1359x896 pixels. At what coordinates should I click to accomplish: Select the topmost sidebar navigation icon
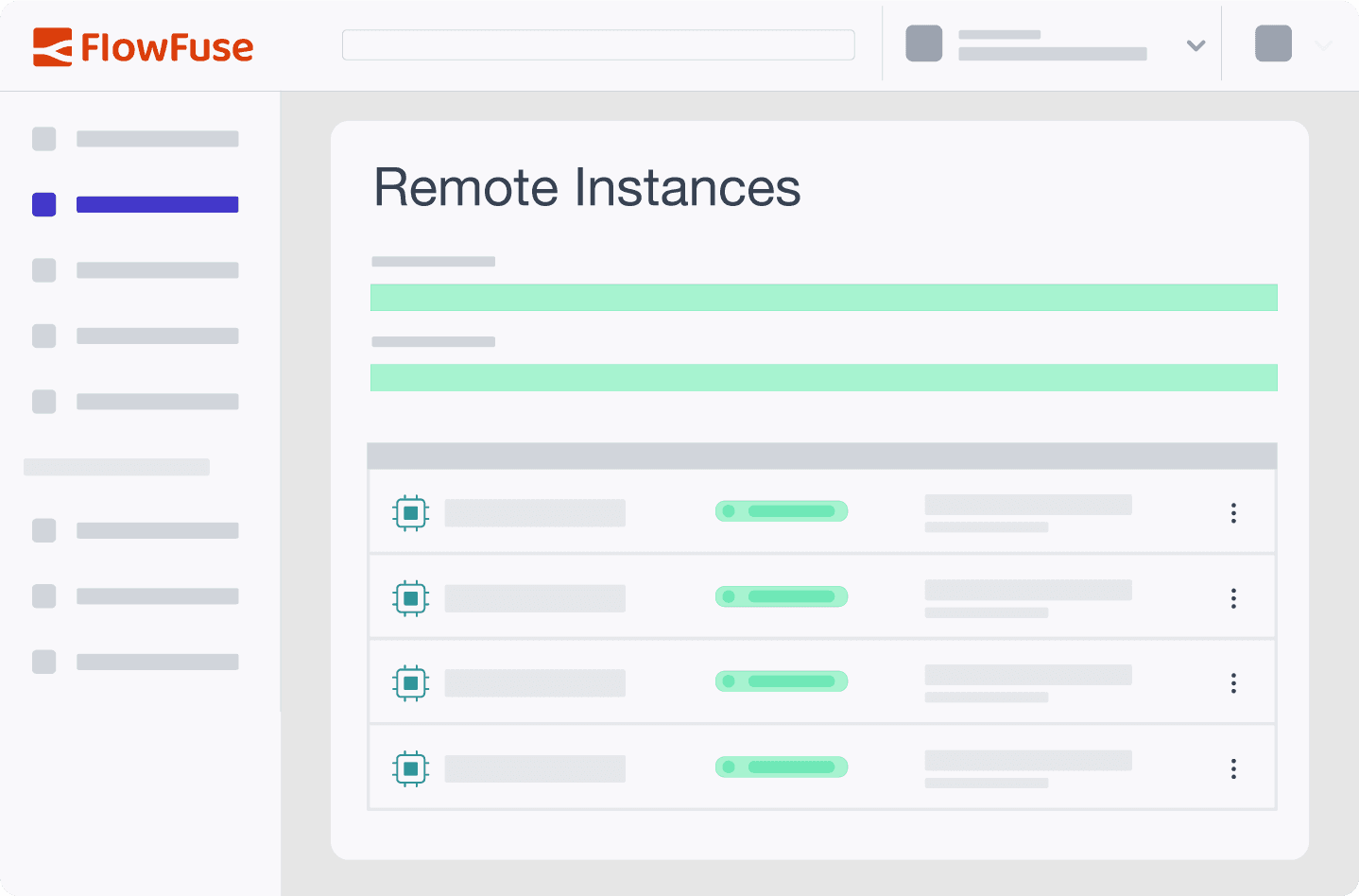click(43, 138)
